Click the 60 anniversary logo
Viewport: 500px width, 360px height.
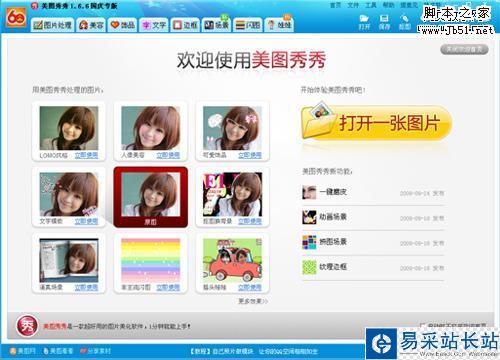click(16, 17)
